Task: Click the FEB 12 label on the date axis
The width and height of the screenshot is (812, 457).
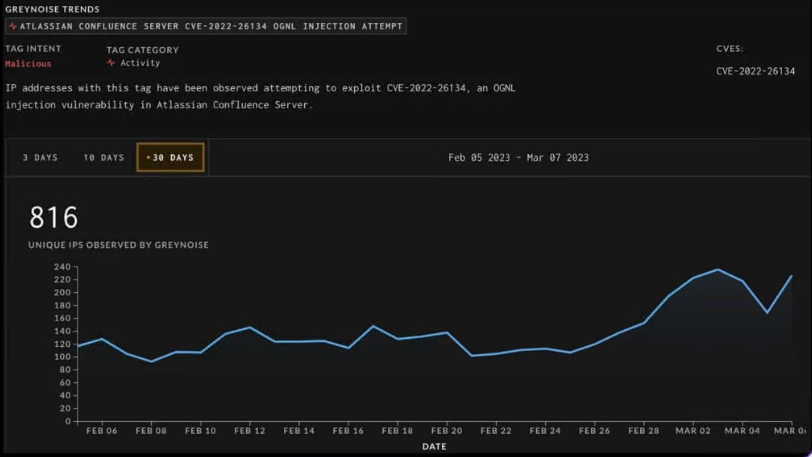Action: point(249,431)
